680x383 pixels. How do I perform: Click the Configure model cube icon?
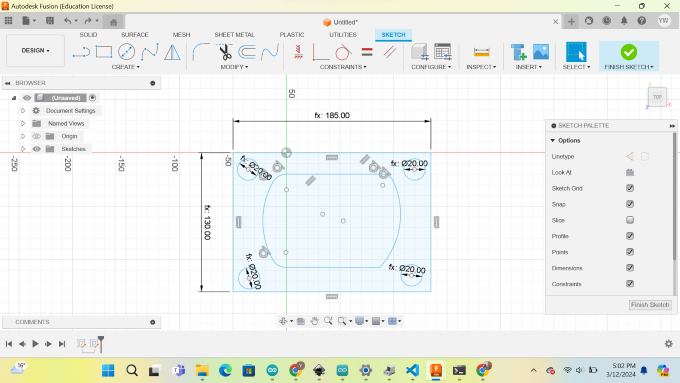pos(420,52)
